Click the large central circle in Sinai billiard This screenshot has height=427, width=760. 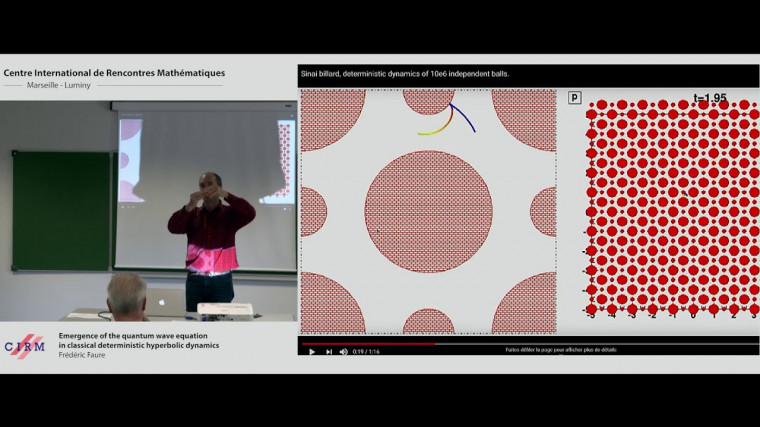click(428, 212)
